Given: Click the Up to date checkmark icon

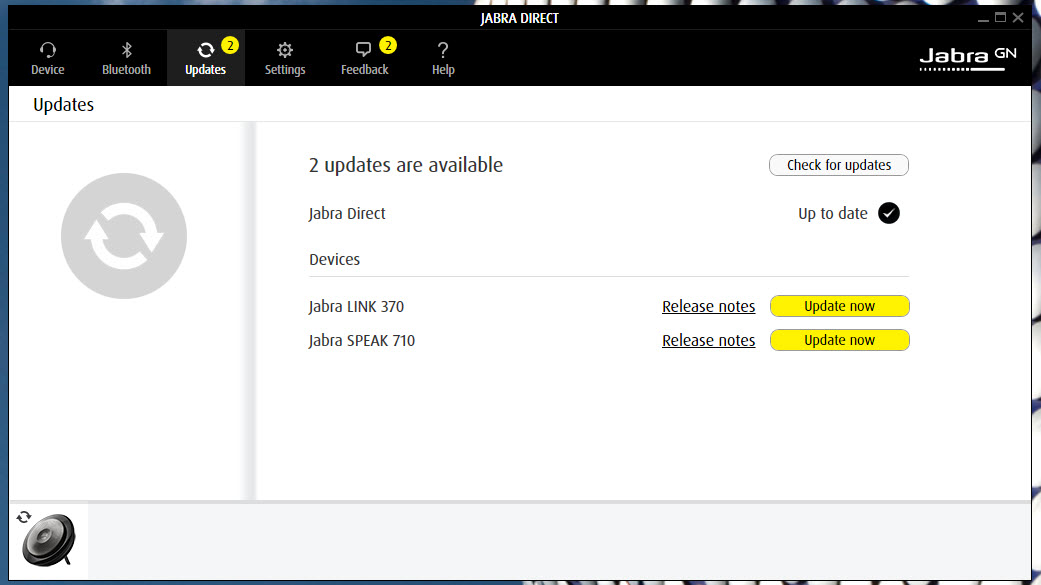Looking at the screenshot, I should (888, 213).
